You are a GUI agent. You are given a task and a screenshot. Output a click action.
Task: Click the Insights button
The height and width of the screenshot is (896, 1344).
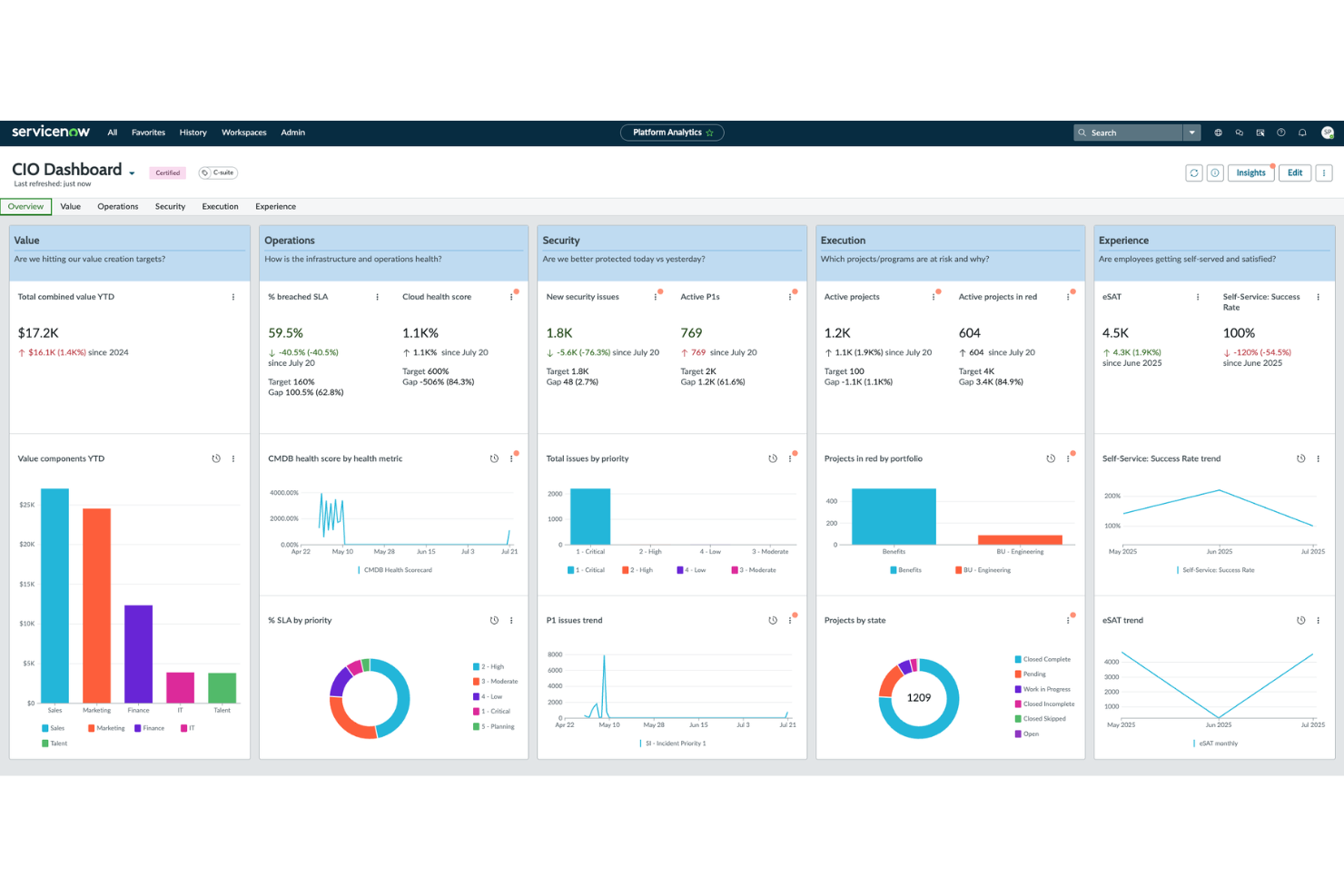1250,172
